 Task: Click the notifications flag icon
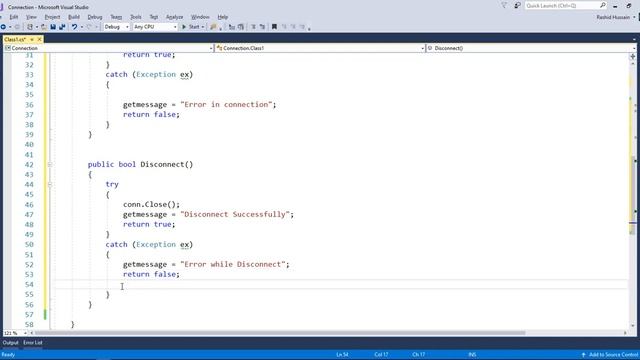click(504, 5)
